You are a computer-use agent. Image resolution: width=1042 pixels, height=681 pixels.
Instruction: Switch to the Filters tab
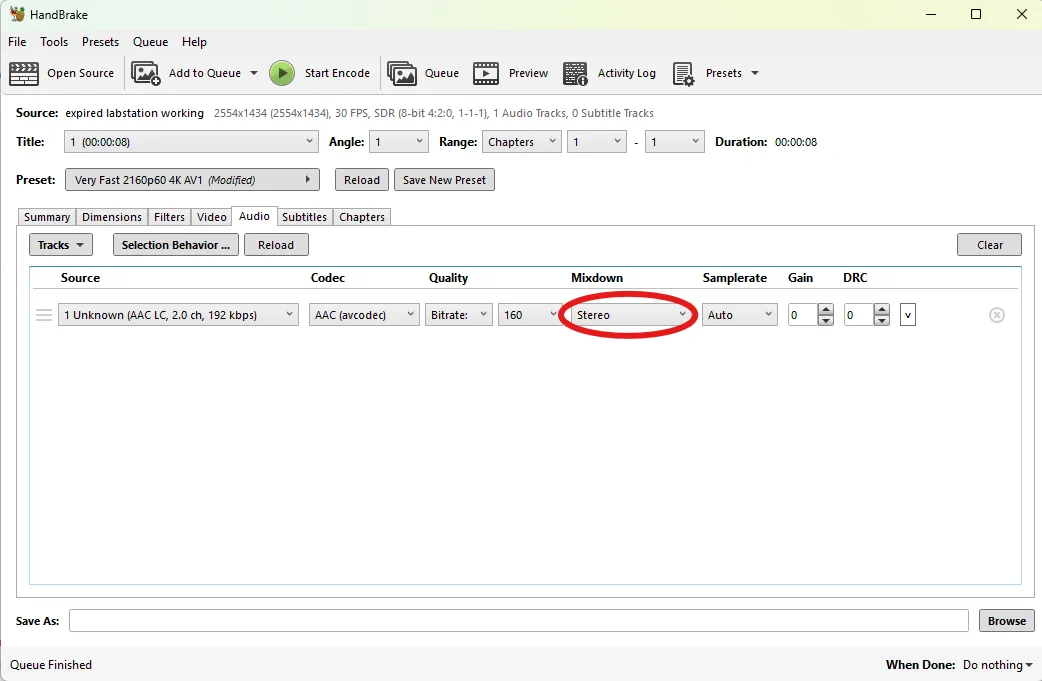(169, 217)
